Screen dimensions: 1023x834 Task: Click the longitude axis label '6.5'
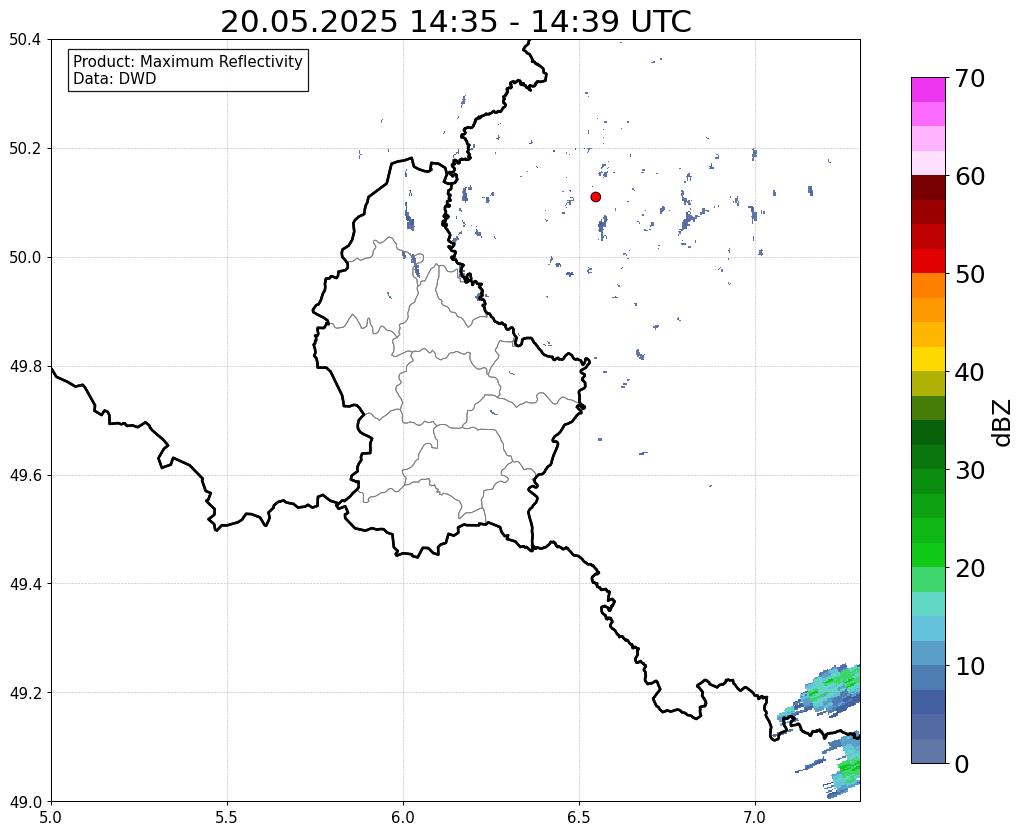pos(579,817)
